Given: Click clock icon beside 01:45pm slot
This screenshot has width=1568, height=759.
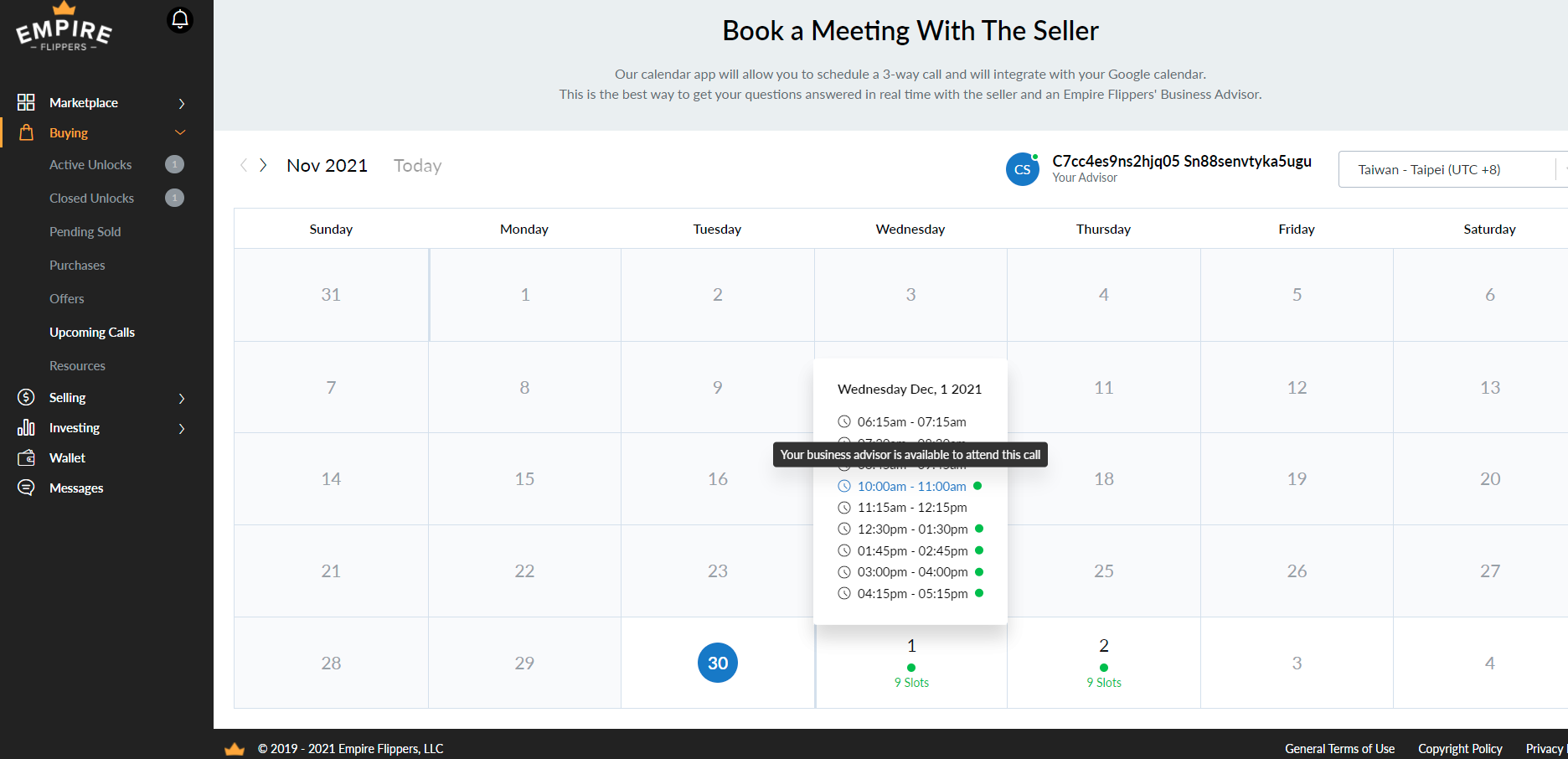Looking at the screenshot, I should point(844,550).
